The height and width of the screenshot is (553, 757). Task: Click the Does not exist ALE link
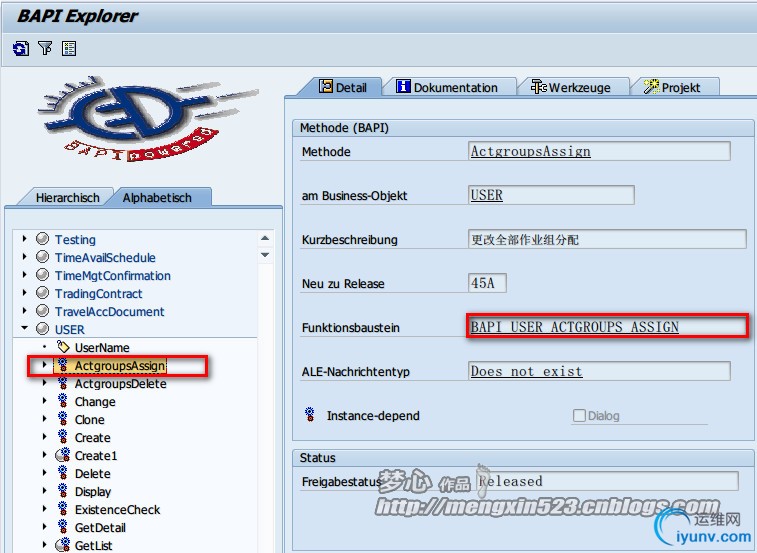(x=526, y=371)
